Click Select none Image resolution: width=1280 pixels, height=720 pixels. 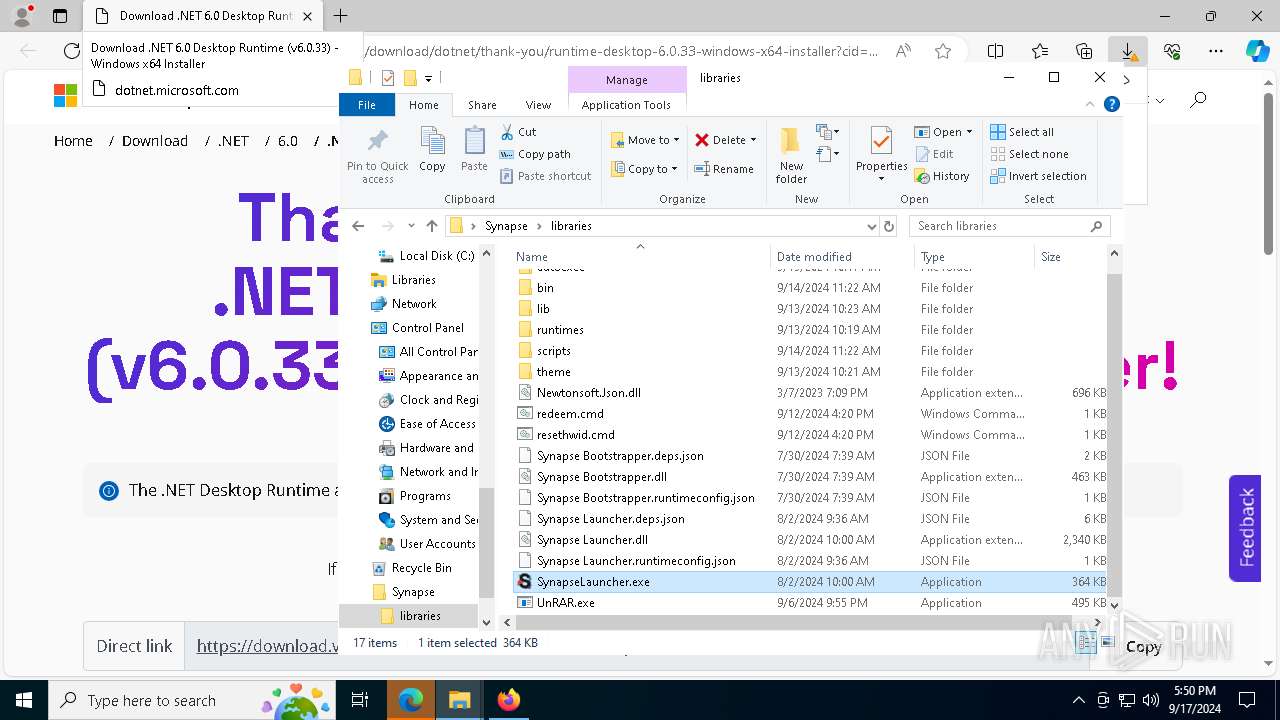click(x=1029, y=154)
